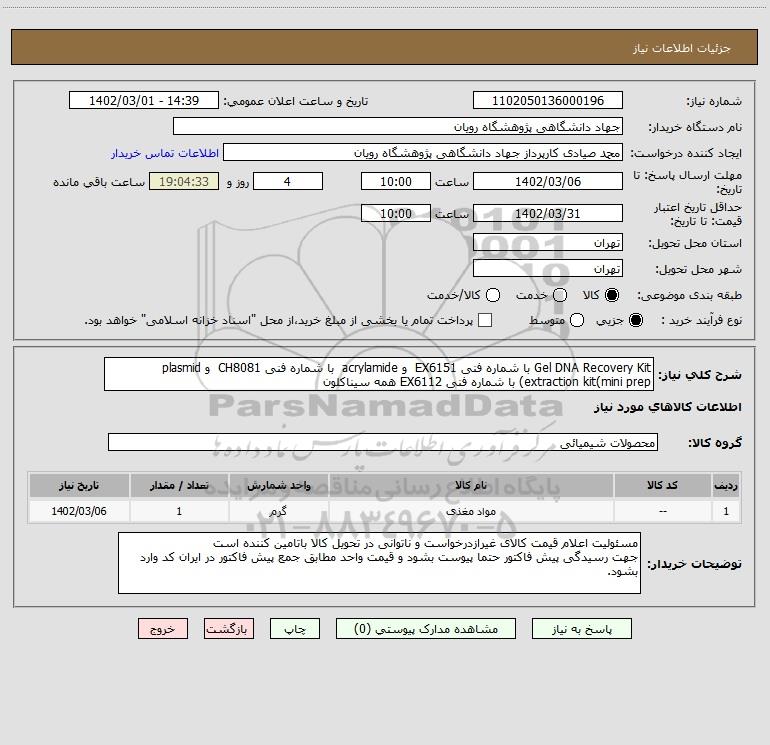This screenshot has height=745, width=770.
Task: Click the گرم unit cell
Action: tap(278, 511)
